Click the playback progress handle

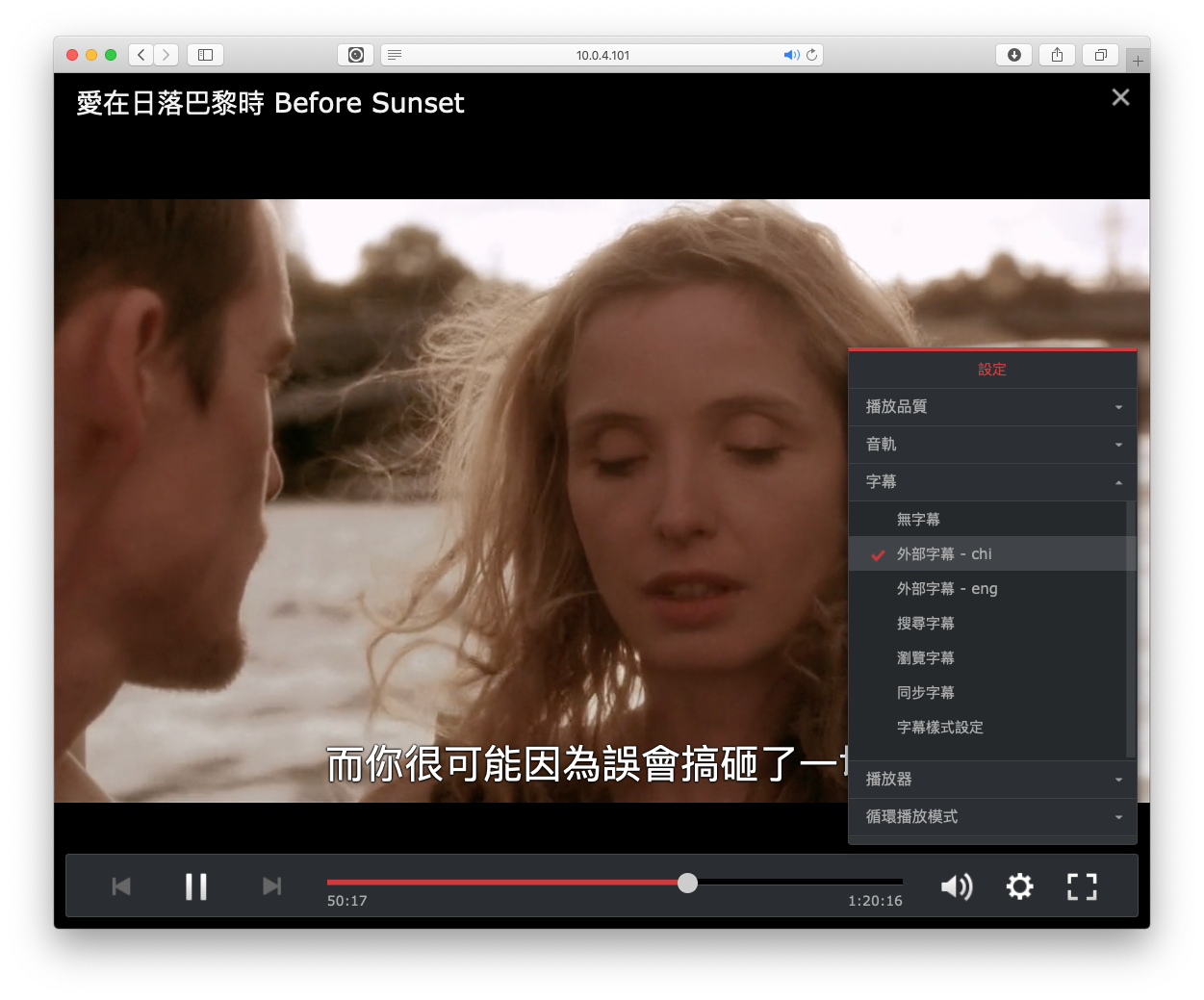(687, 883)
